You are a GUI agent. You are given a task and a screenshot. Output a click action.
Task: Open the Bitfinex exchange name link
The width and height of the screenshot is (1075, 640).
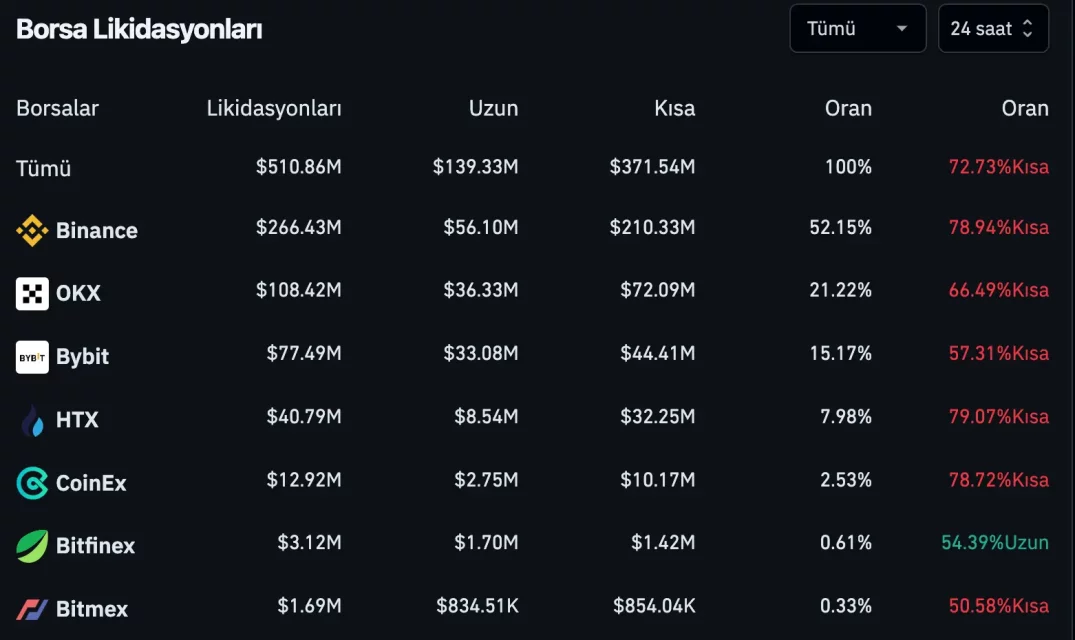[95, 546]
